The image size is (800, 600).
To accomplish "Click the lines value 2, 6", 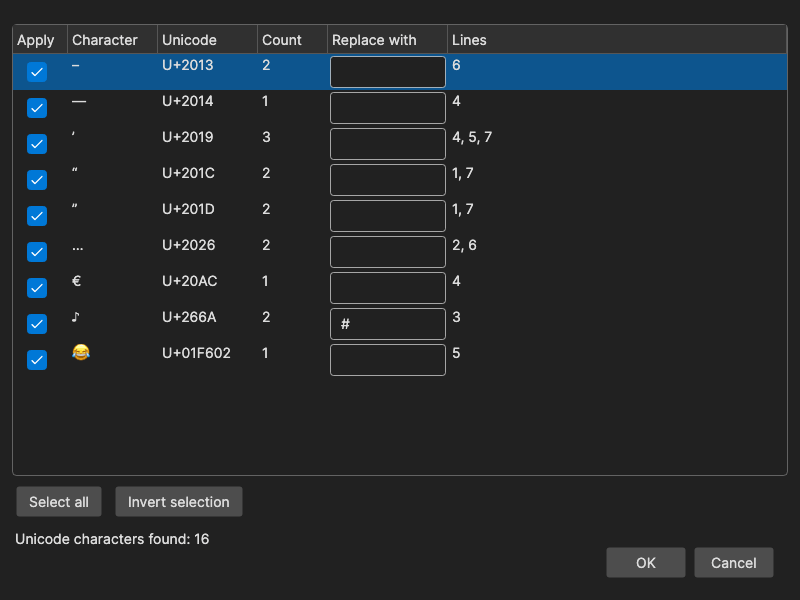I will tap(464, 245).
